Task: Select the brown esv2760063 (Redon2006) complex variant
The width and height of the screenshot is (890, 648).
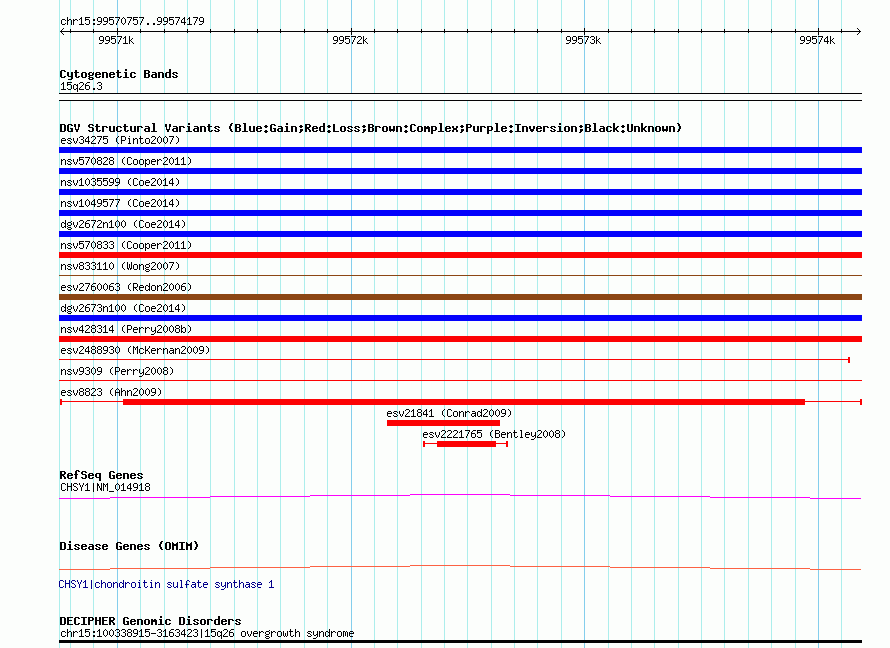Action: click(460, 297)
